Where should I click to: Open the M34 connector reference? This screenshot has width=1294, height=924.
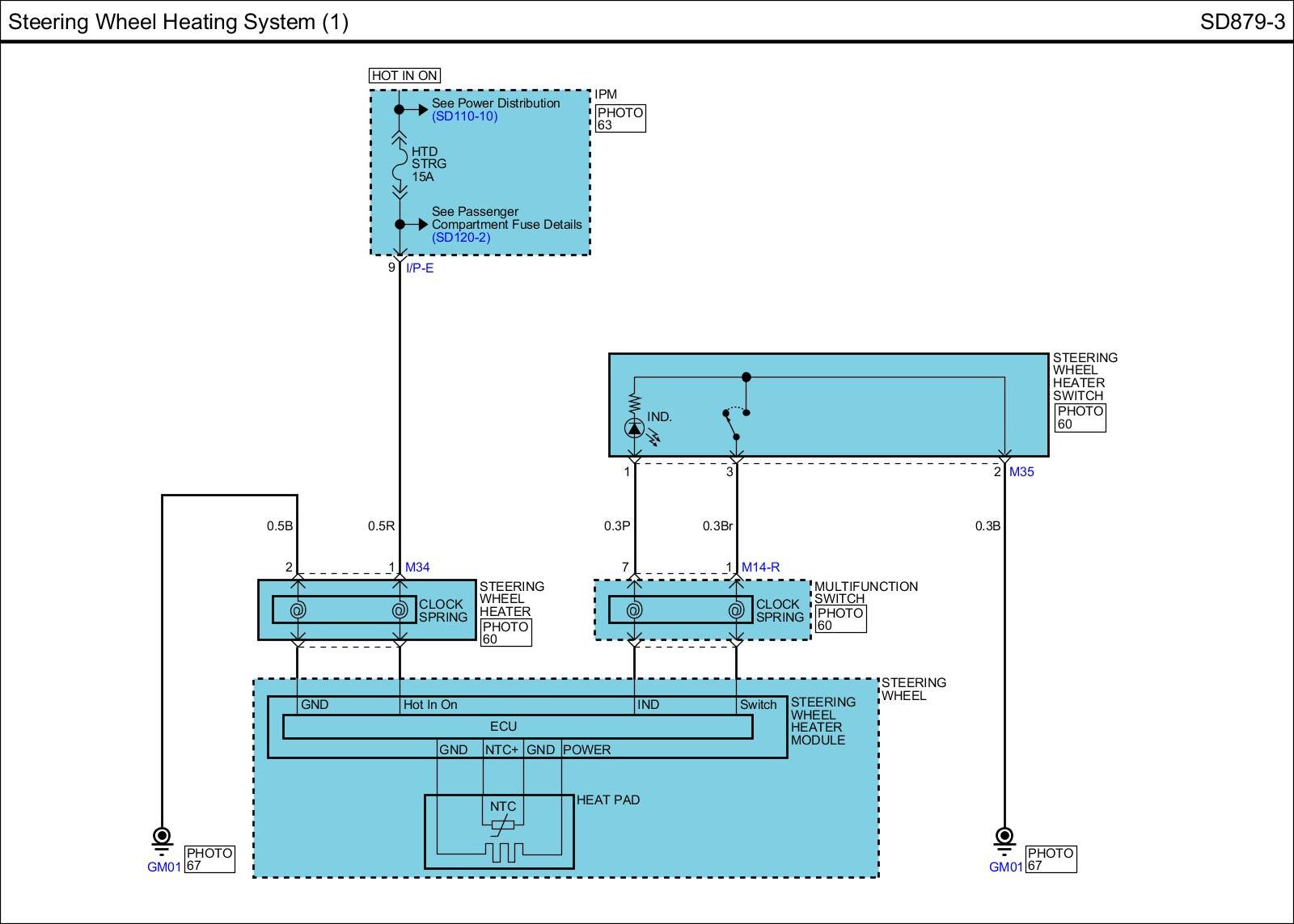[417, 567]
